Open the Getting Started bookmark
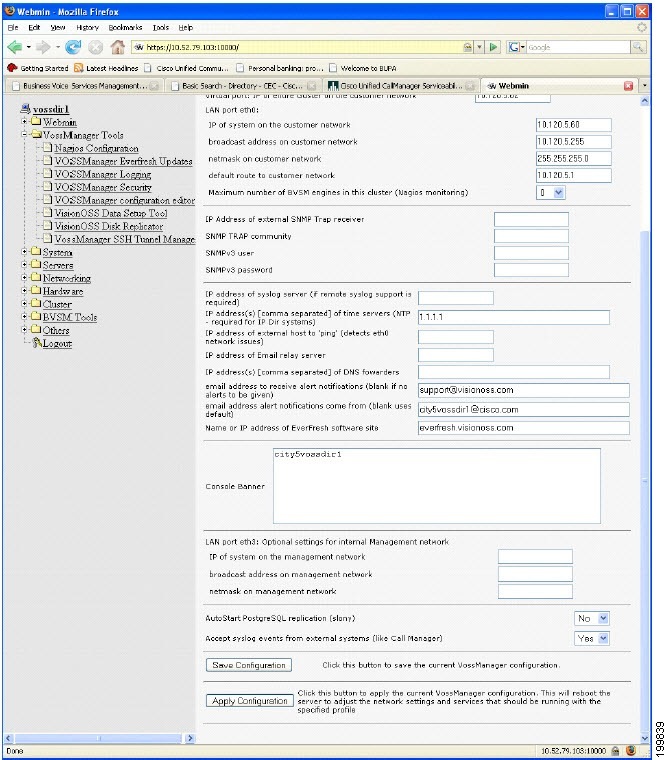Screen dimensions: 667x760 click(x=37, y=68)
